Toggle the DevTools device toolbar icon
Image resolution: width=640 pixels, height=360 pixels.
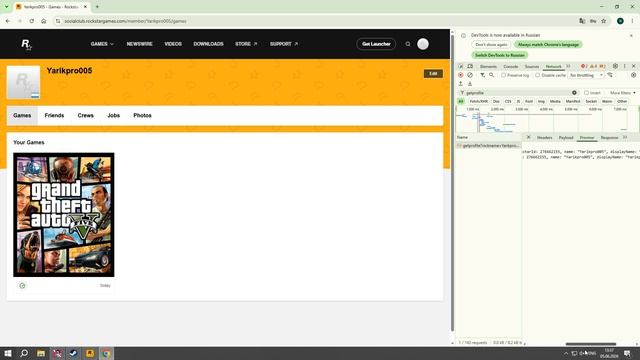[x=470, y=66]
